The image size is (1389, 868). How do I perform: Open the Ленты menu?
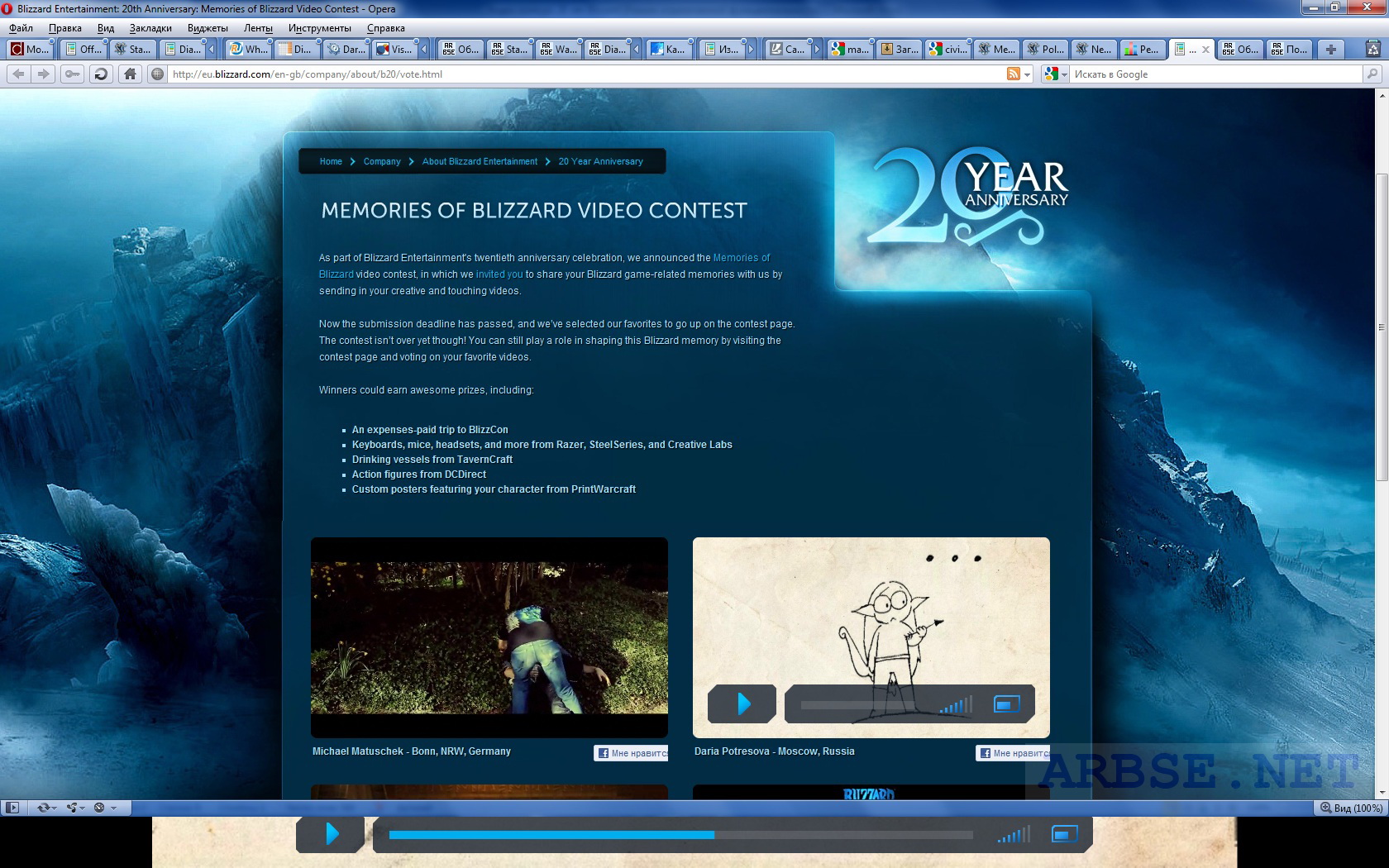[x=258, y=28]
